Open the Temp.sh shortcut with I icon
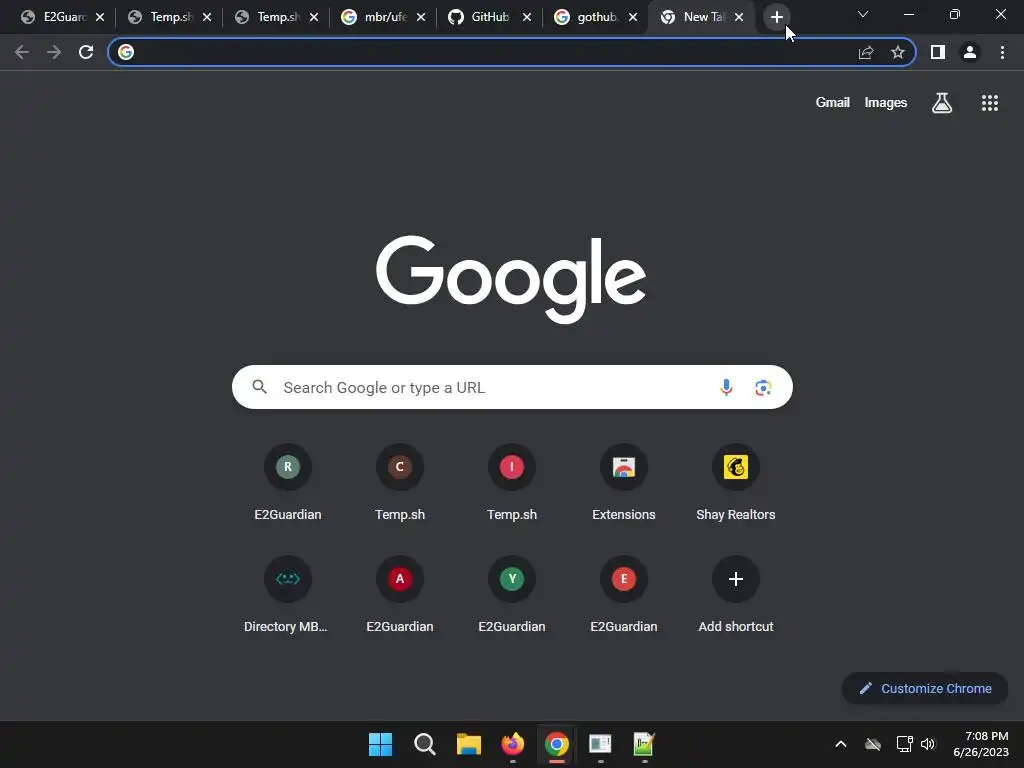 [x=512, y=483]
